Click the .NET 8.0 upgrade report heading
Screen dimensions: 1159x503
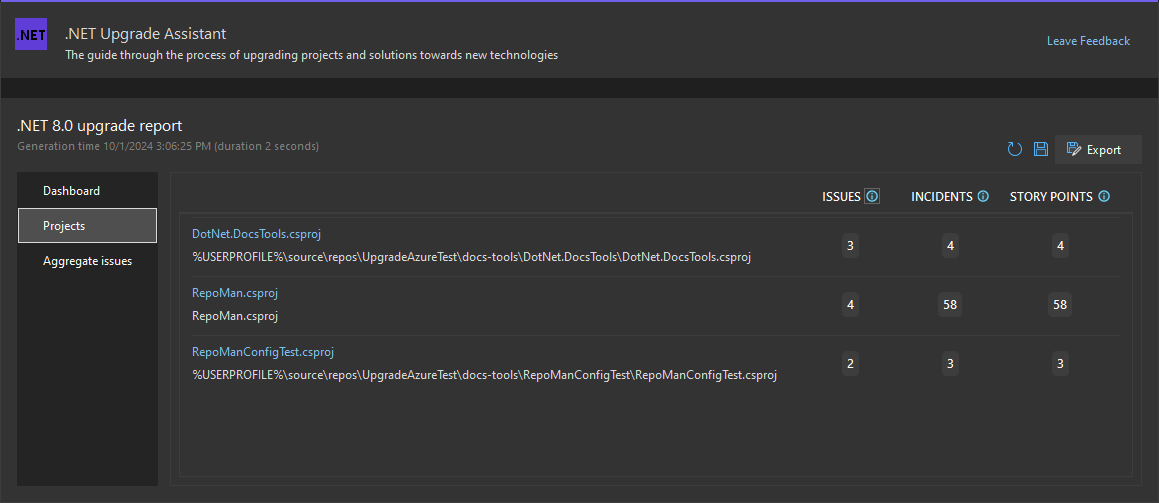(x=99, y=126)
